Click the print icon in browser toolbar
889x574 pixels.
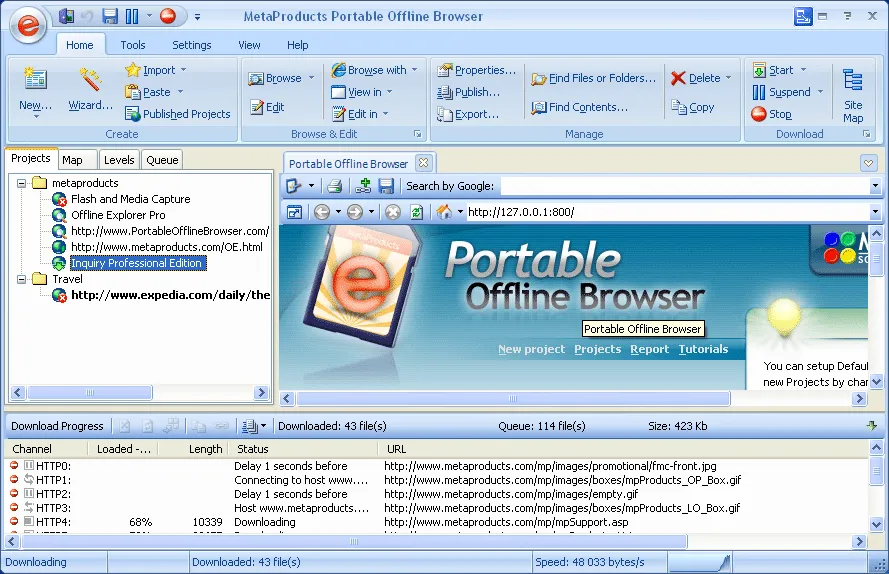[x=335, y=186]
